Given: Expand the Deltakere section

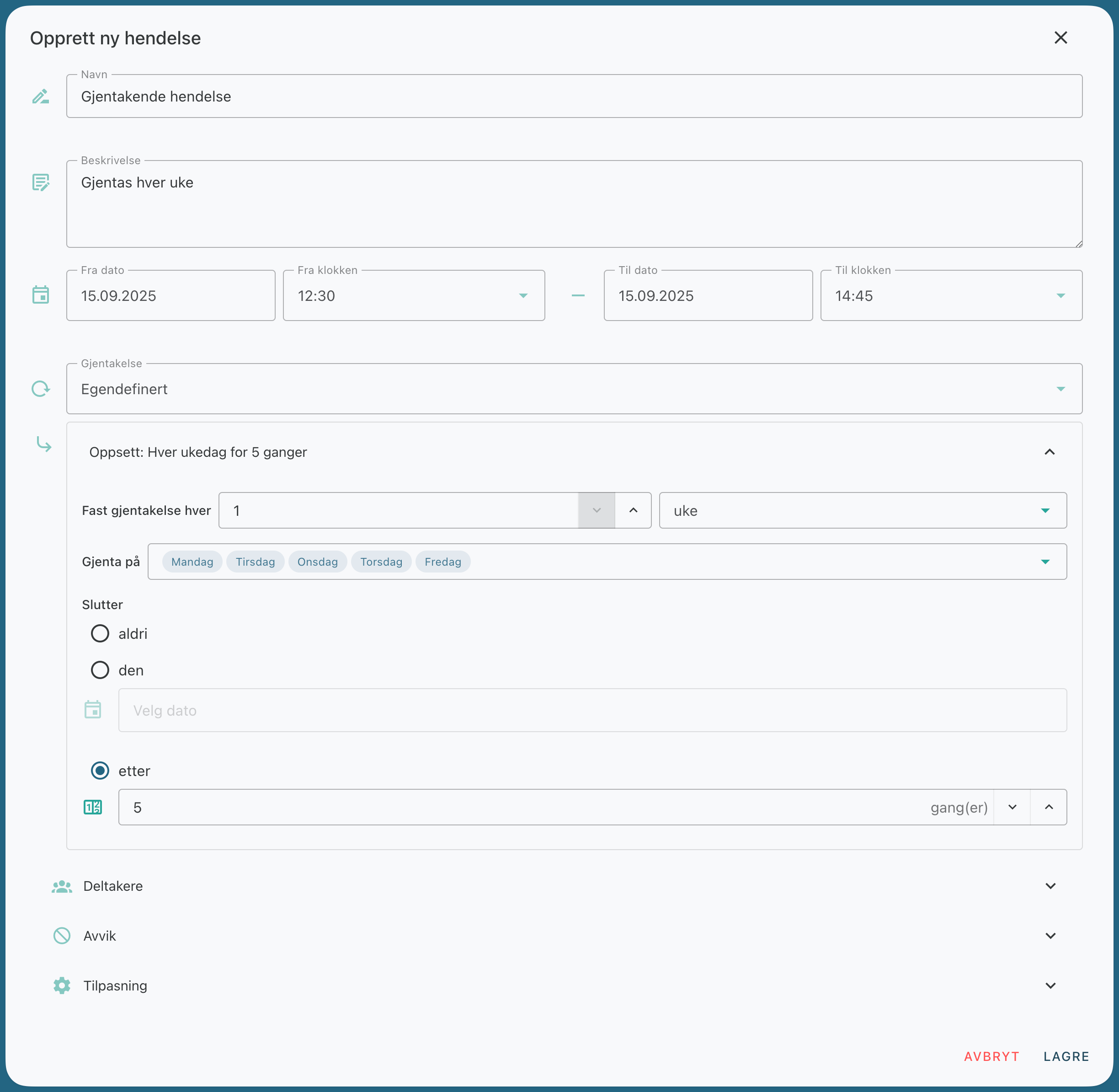Looking at the screenshot, I should (1050, 886).
